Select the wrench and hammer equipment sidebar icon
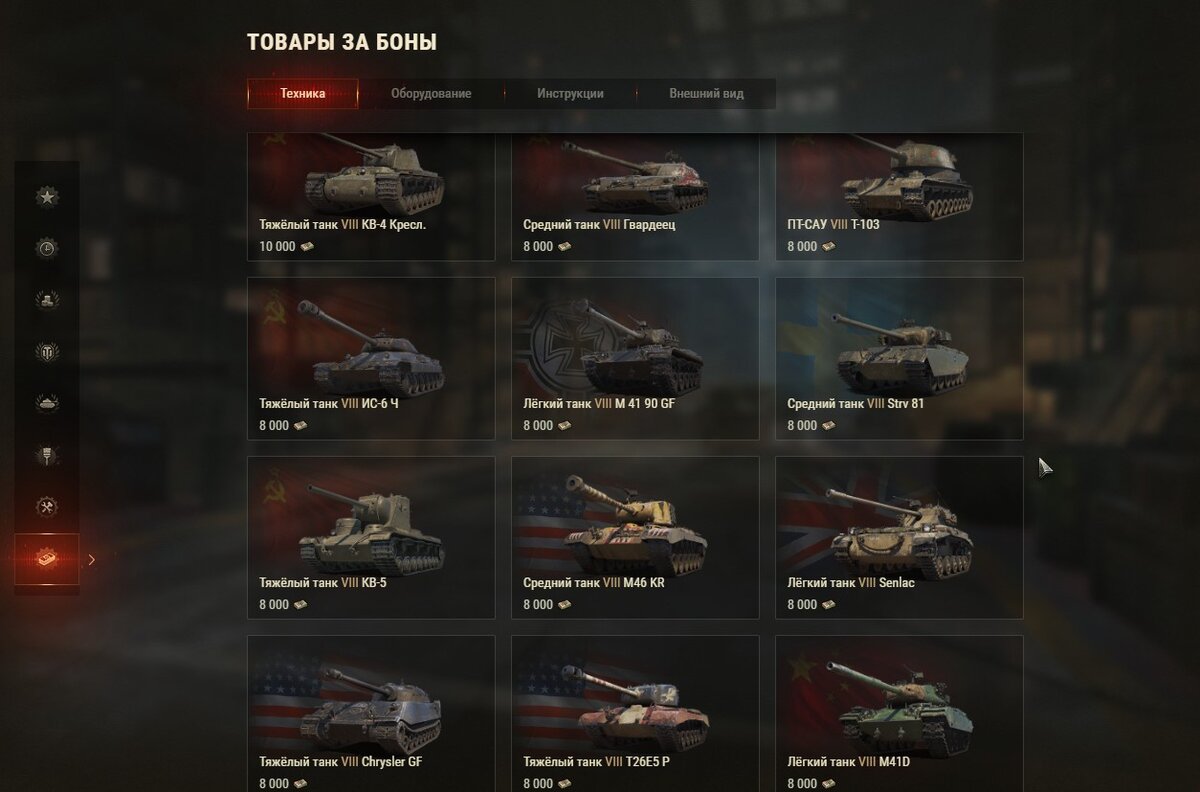The width and height of the screenshot is (1200, 792). (x=47, y=508)
